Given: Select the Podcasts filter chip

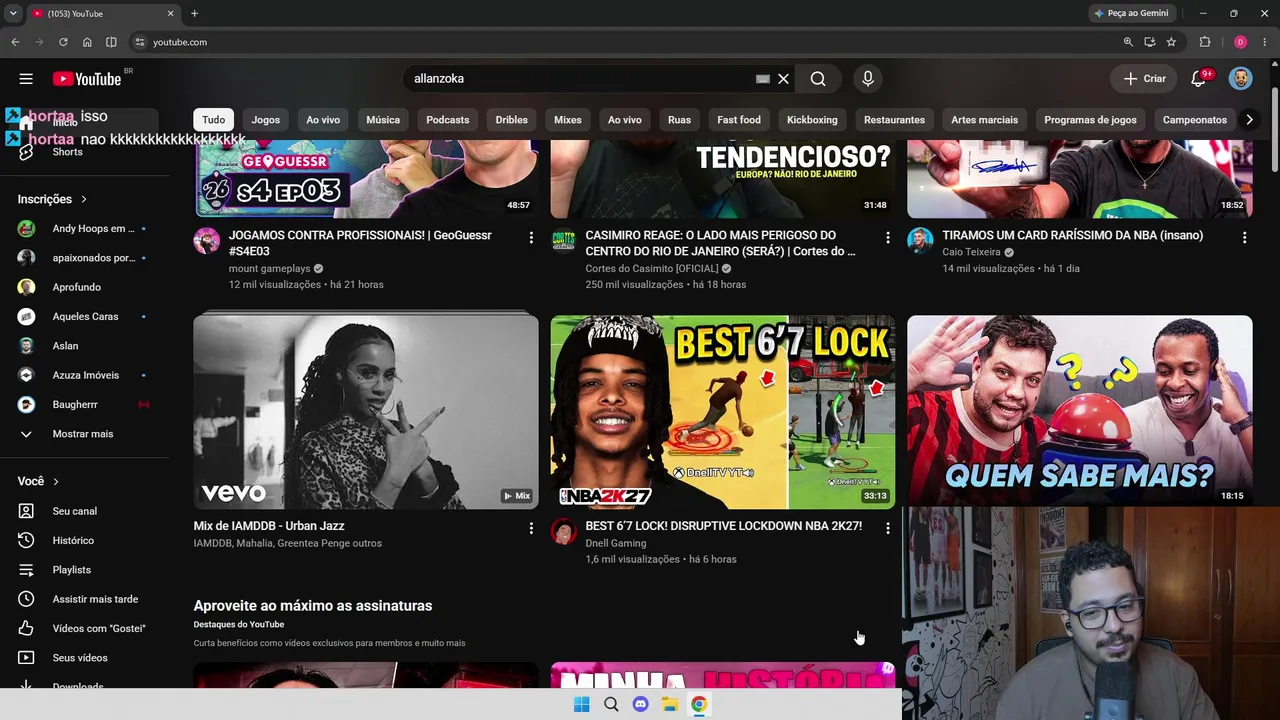Looking at the screenshot, I should coord(447,120).
